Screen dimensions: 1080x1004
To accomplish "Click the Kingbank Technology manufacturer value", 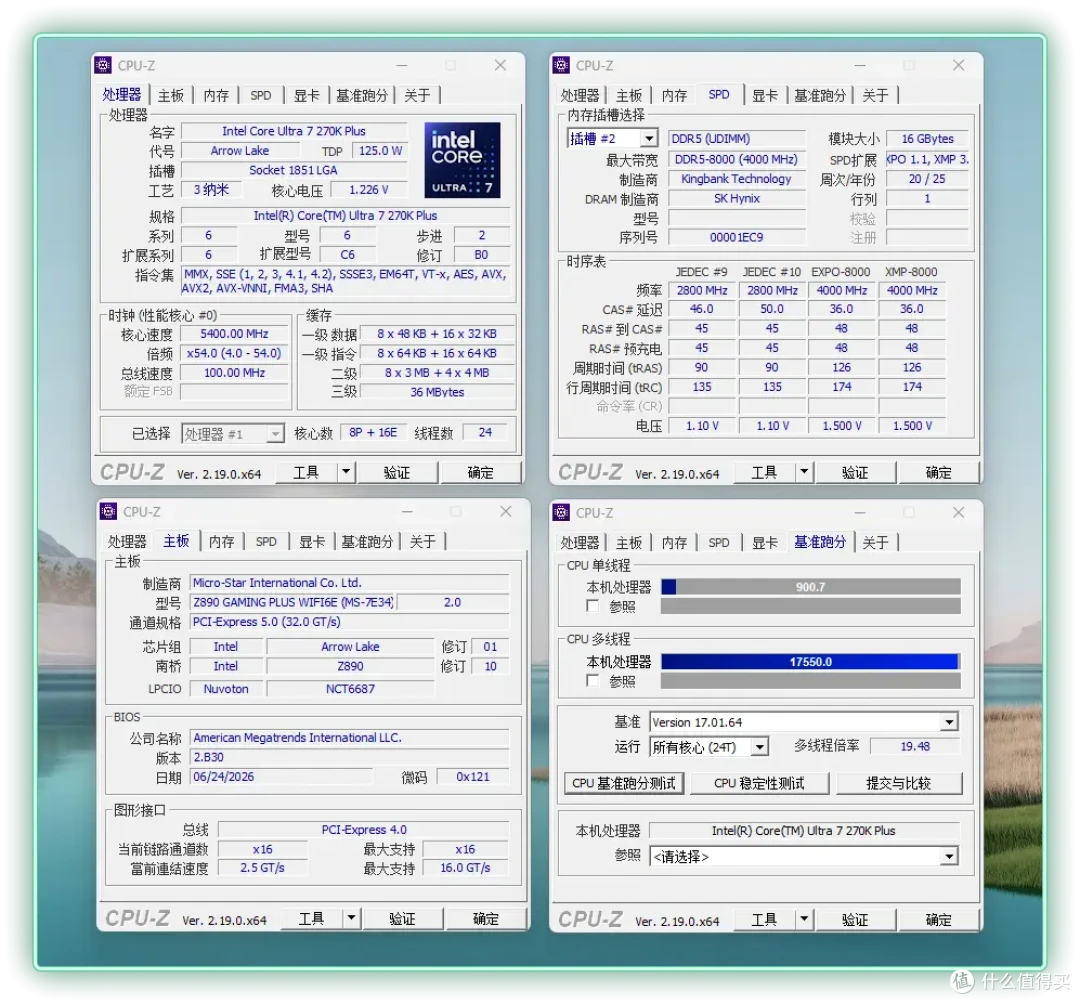I will tap(736, 179).
